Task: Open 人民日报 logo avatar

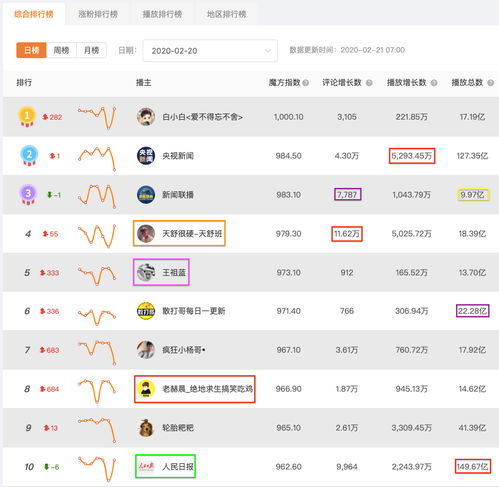Action: point(146,466)
